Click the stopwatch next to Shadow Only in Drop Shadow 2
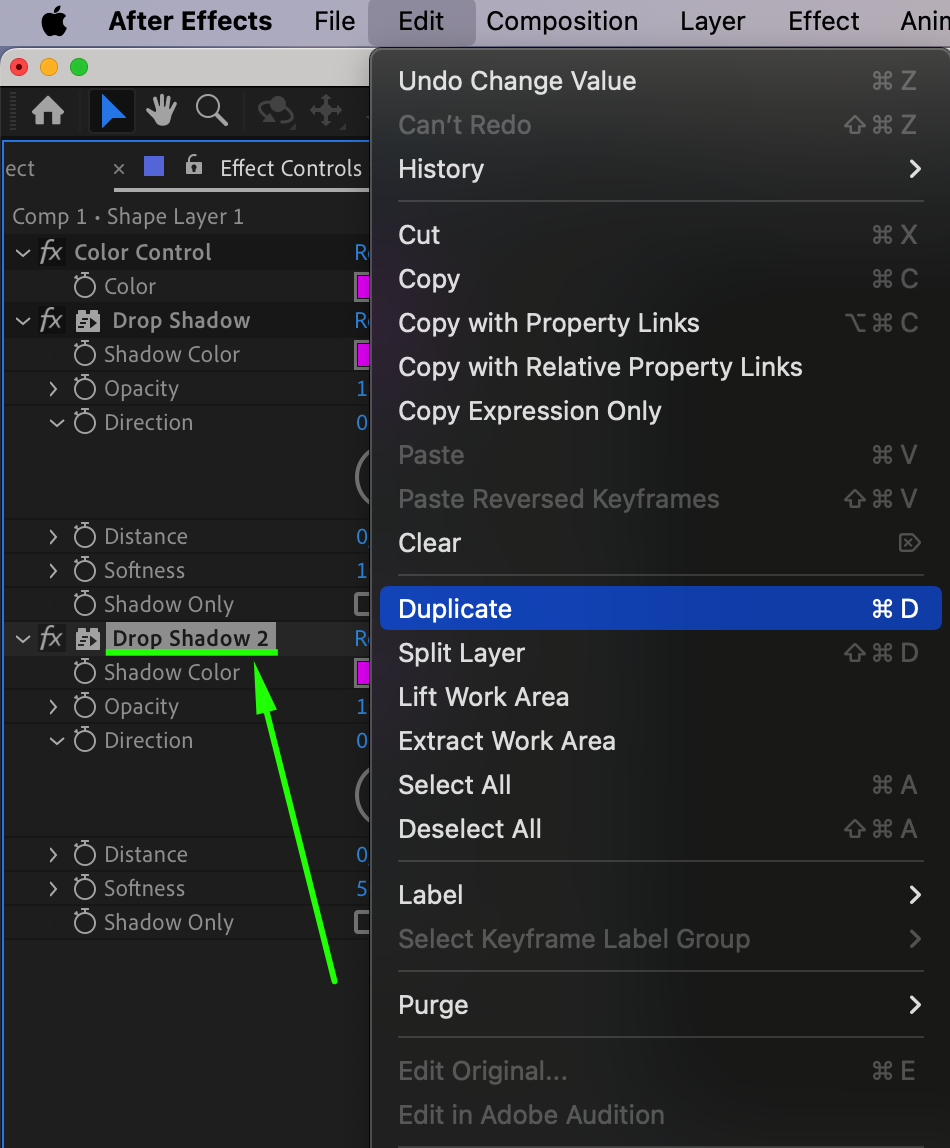 [x=85, y=922]
